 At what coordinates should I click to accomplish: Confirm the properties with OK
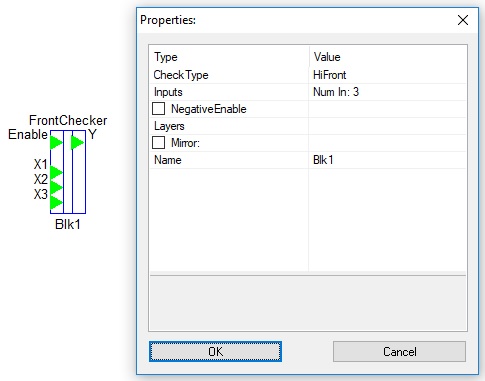tap(215, 351)
